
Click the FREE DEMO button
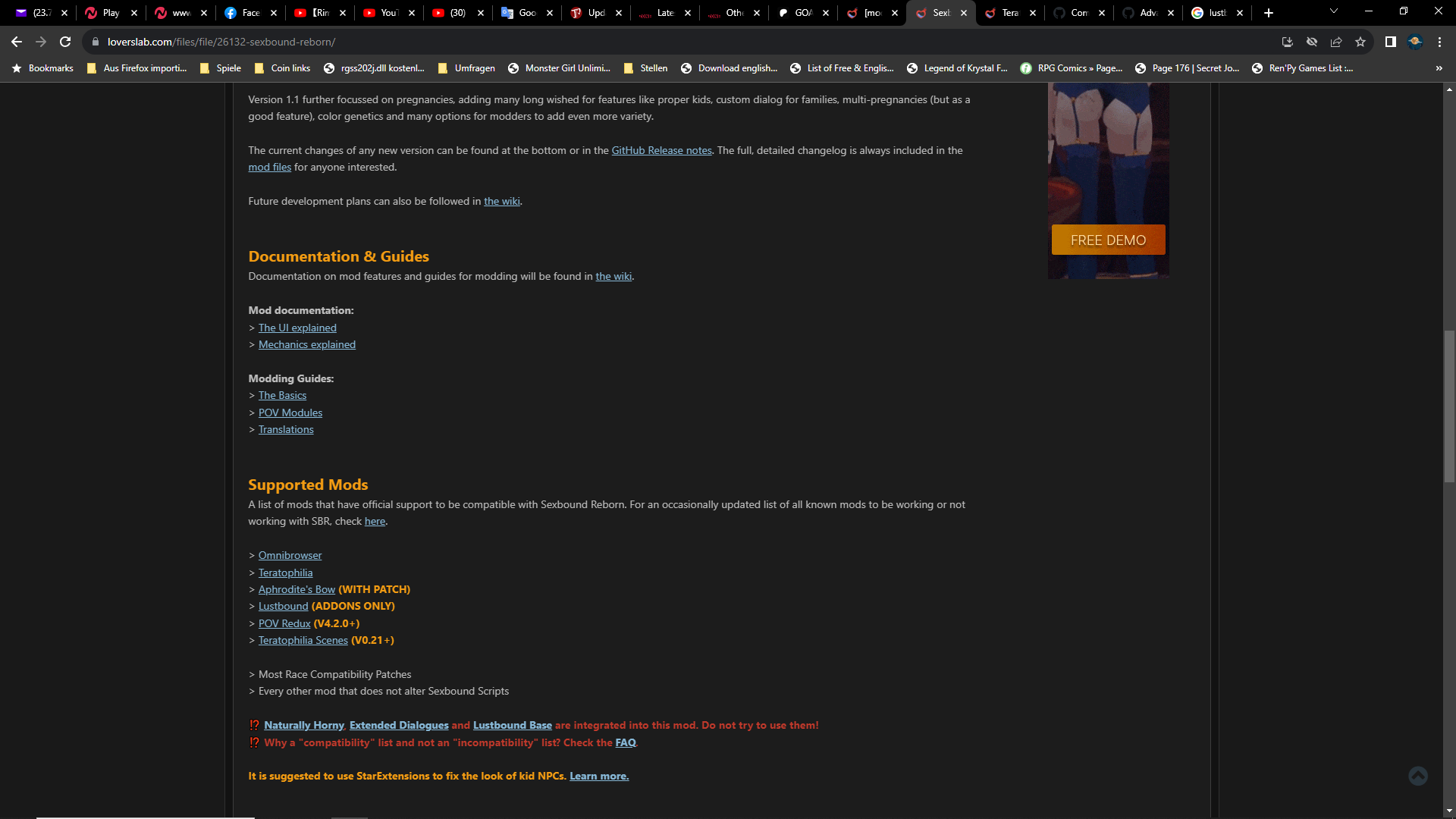pyautogui.click(x=1107, y=240)
